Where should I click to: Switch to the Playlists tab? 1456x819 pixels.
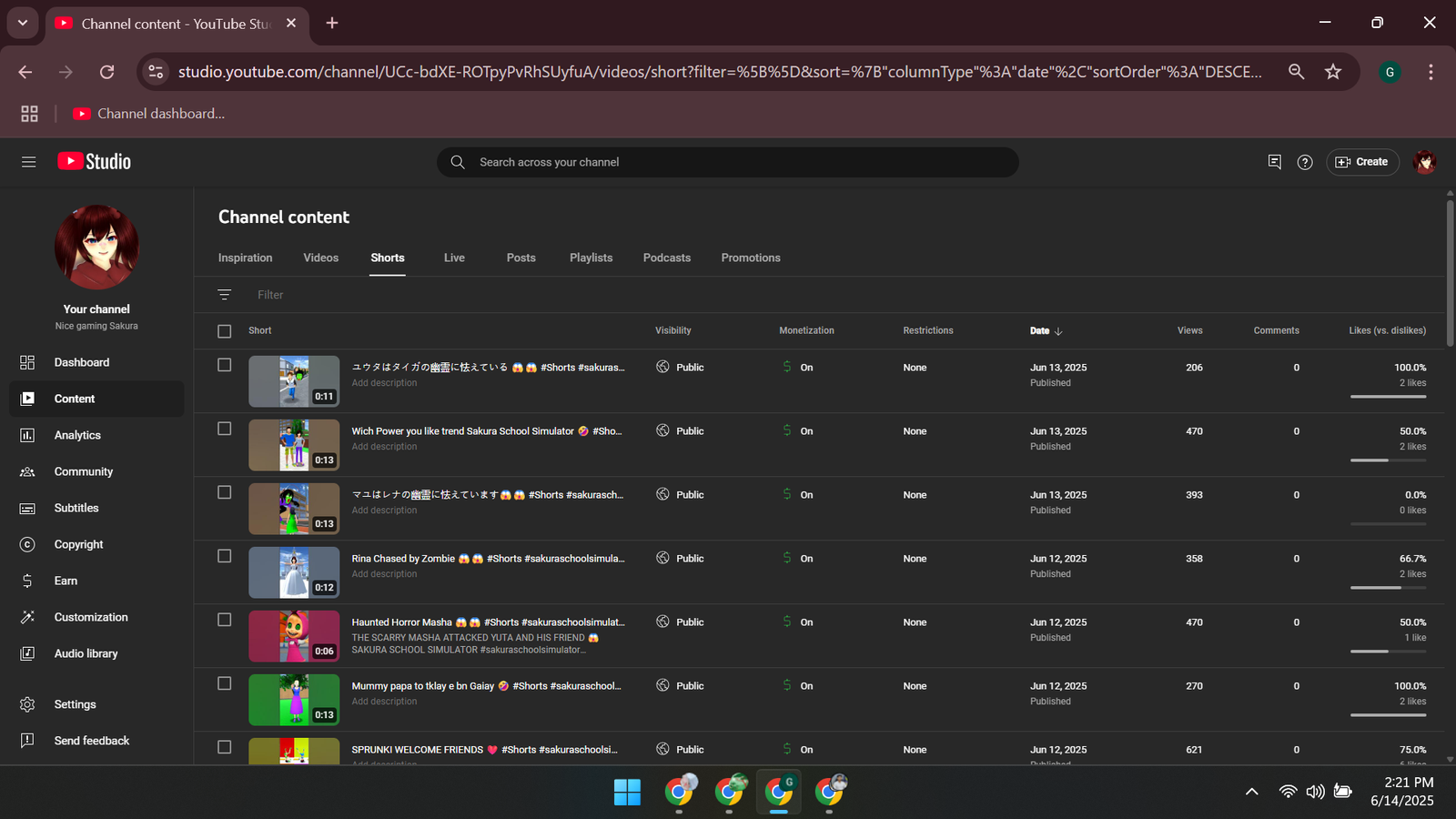coord(591,258)
